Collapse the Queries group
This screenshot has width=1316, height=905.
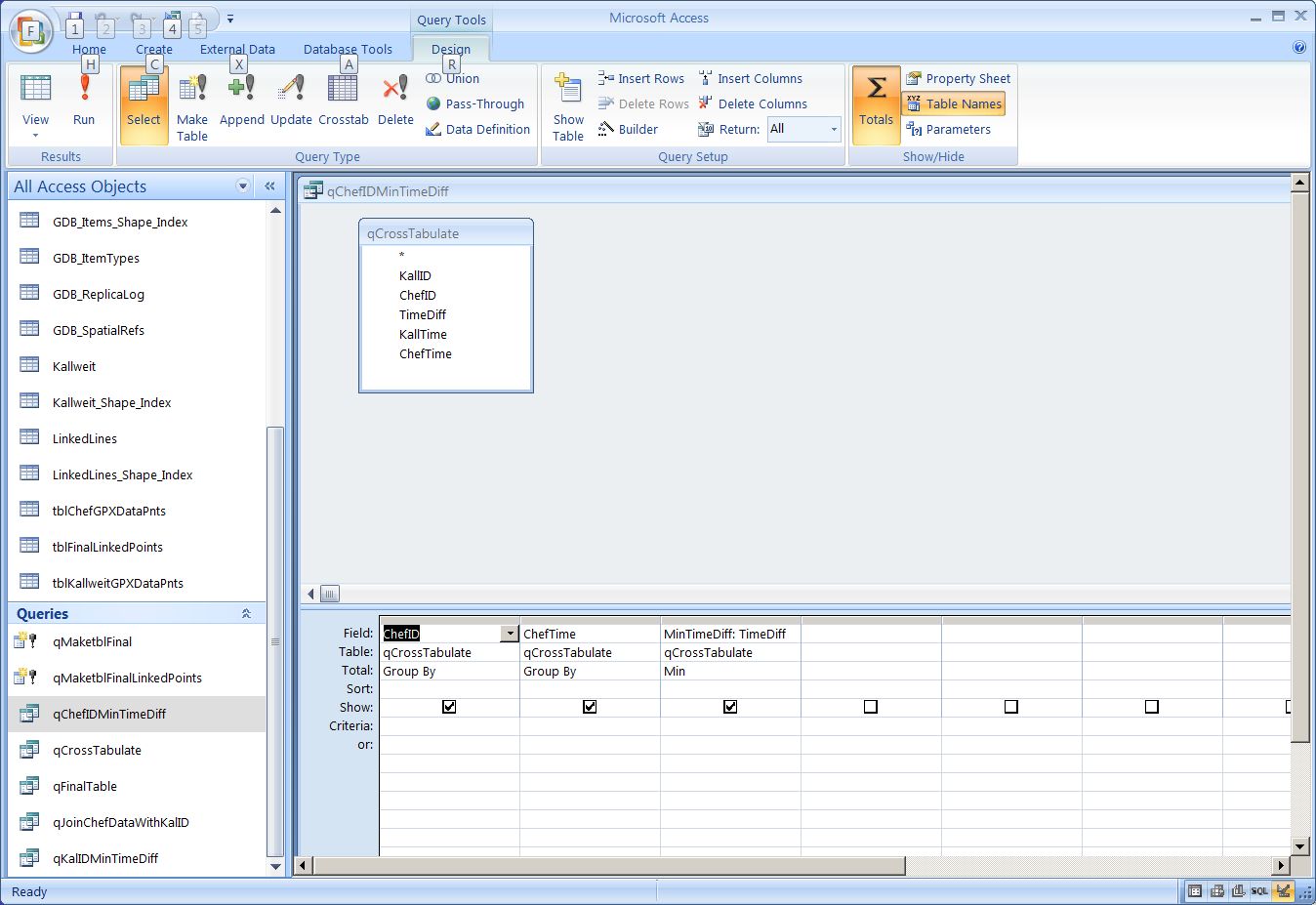[x=246, y=614]
